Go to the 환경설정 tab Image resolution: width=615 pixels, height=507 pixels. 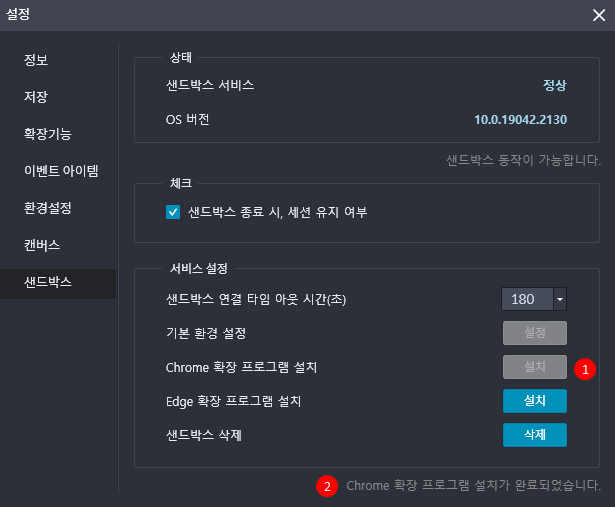click(48, 208)
